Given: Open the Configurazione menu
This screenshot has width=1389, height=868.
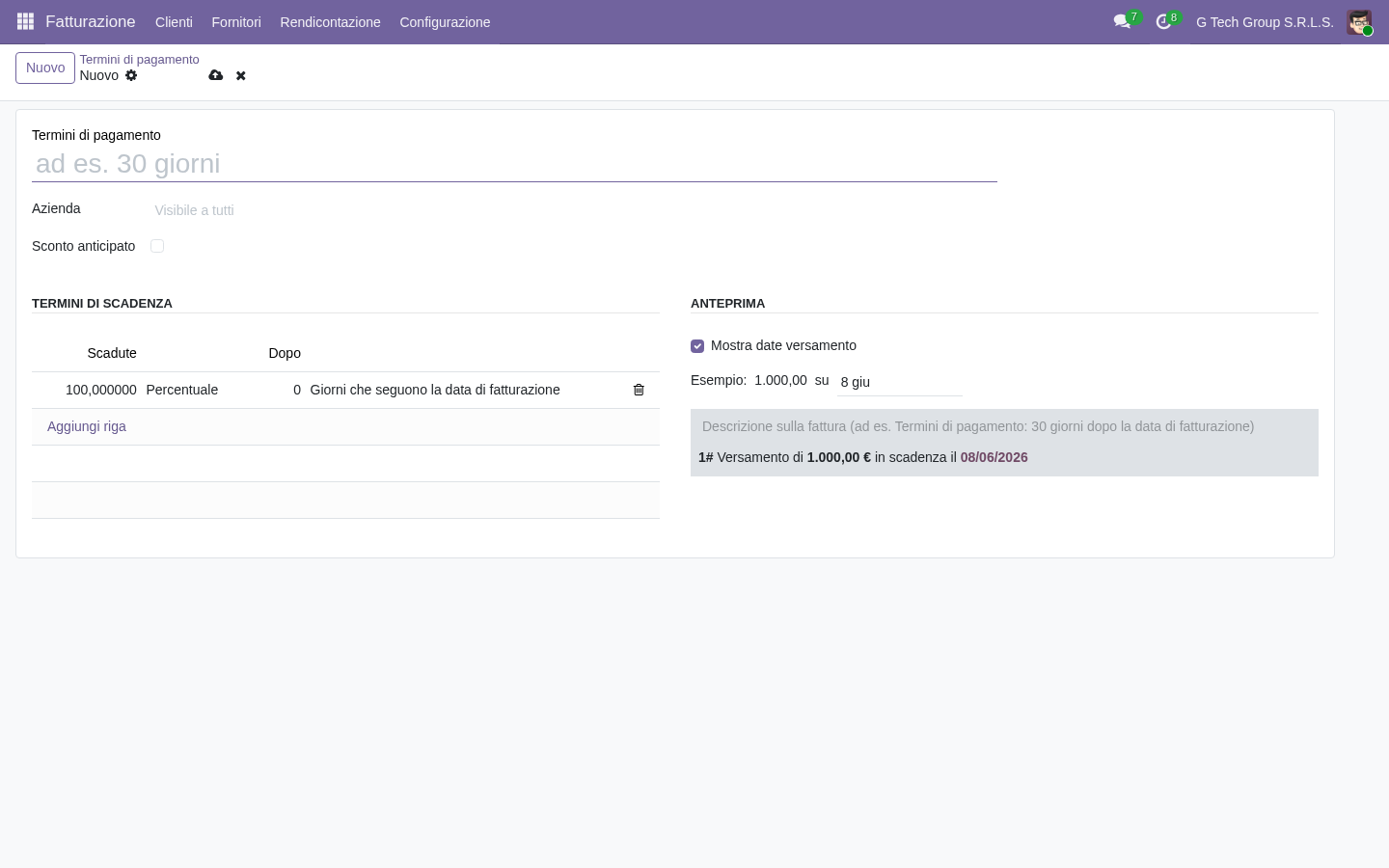Looking at the screenshot, I should click(x=445, y=22).
